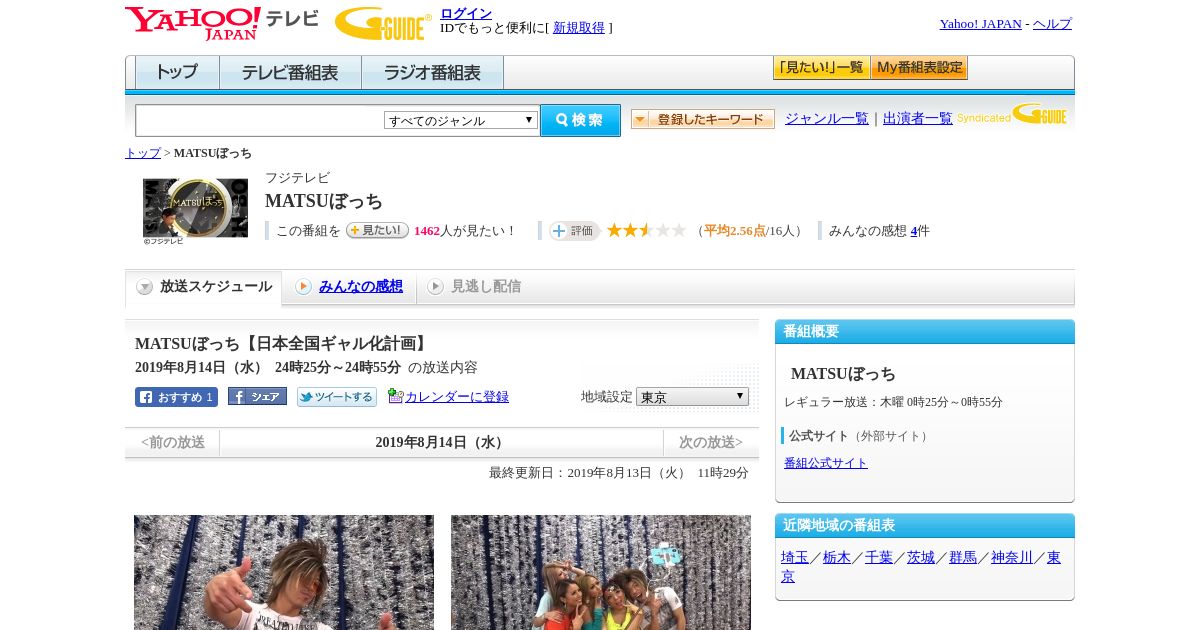
Task: Expand the 地域設定 東京 dropdown
Action: [692, 397]
